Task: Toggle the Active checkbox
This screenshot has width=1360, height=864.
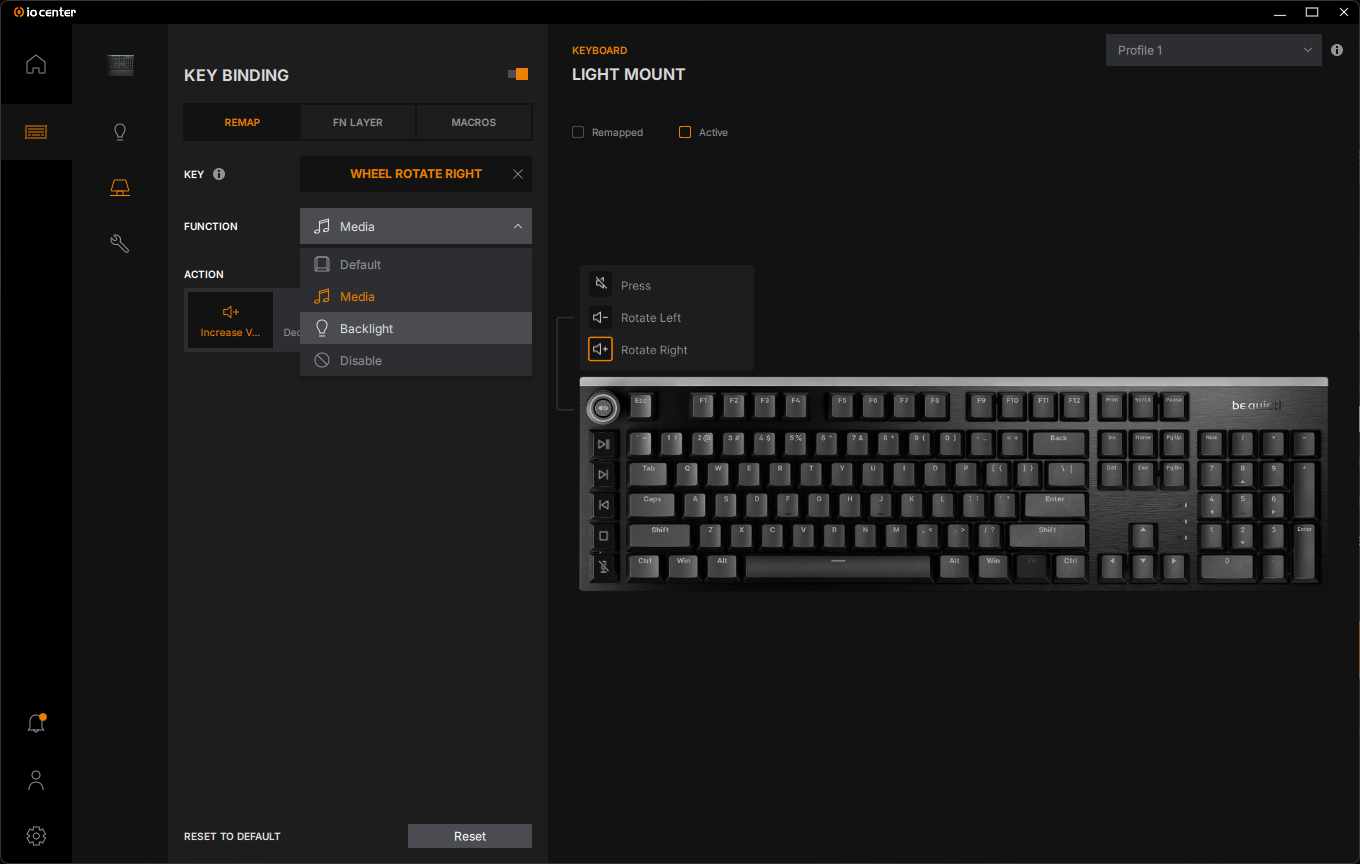Action: (685, 132)
